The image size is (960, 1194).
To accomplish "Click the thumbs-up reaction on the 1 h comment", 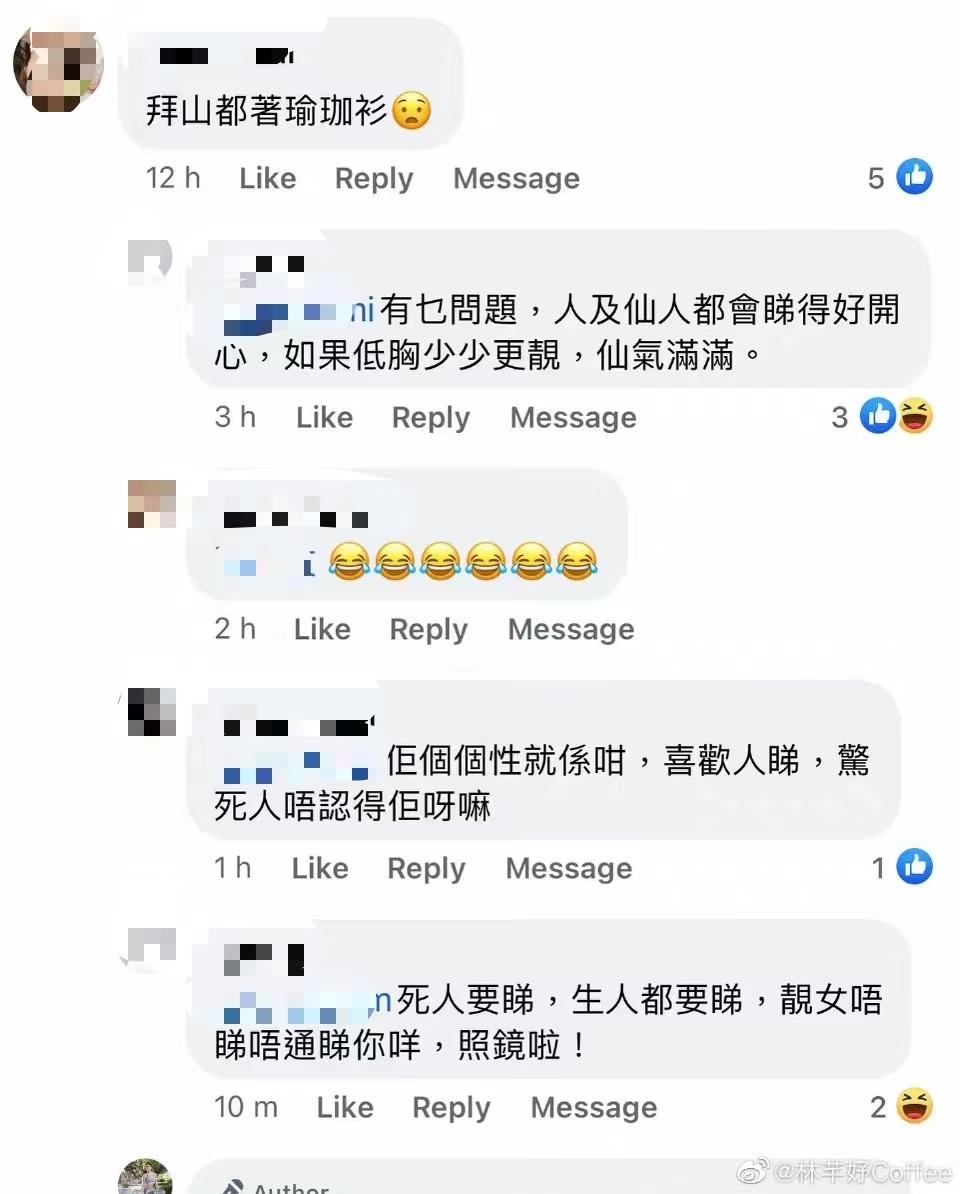I will (914, 867).
